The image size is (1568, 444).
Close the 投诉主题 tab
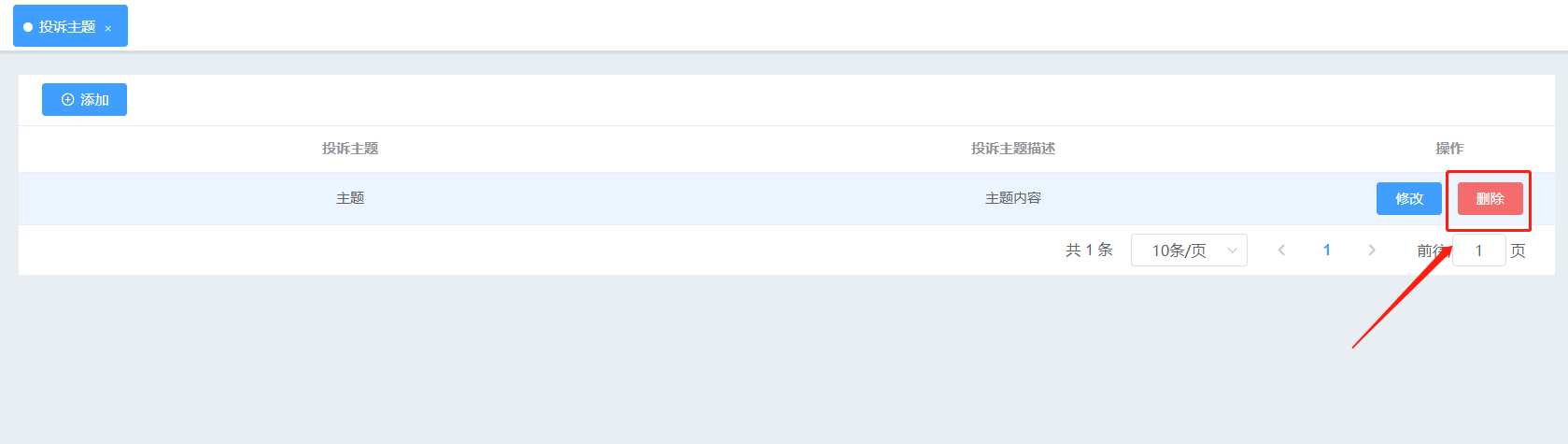coord(108,29)
